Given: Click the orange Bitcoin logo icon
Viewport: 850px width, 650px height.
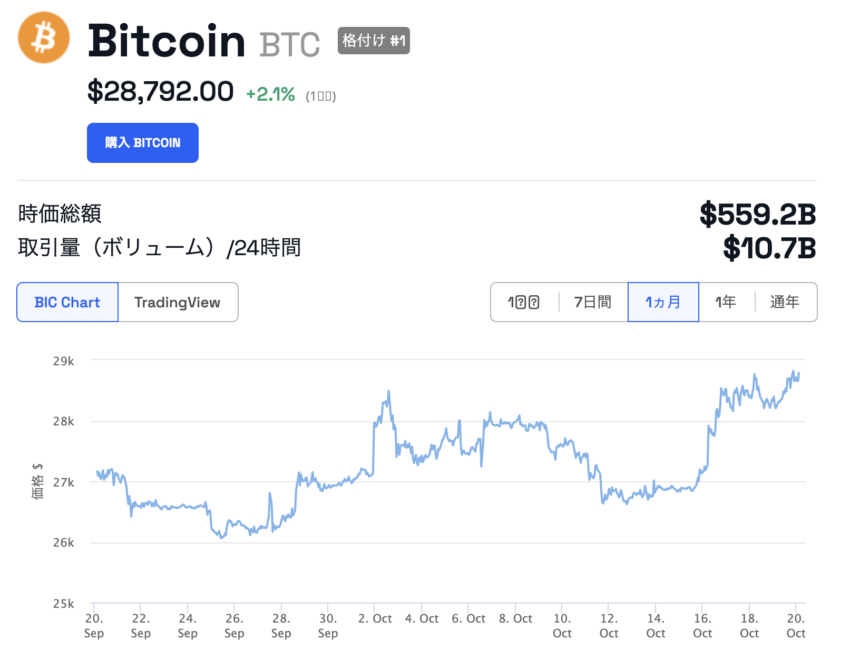Looking at the screenshot, I should click(x=43, y=38).
